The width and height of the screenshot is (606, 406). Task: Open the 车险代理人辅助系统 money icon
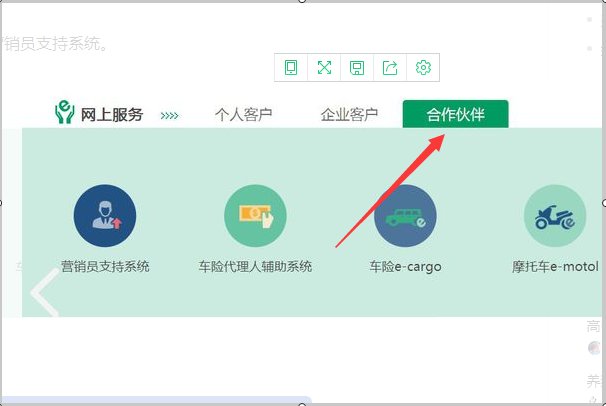[x=255, y=216]
